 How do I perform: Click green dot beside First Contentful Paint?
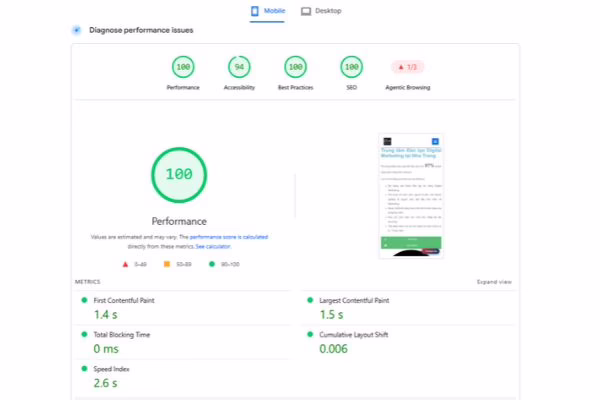84,300
